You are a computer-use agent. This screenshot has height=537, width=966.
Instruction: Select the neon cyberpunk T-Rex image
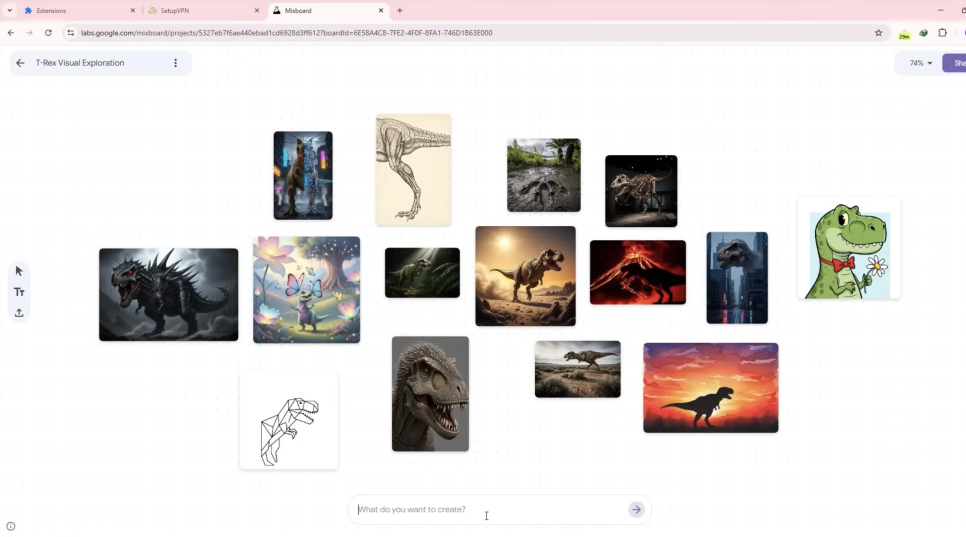point(303,176)
